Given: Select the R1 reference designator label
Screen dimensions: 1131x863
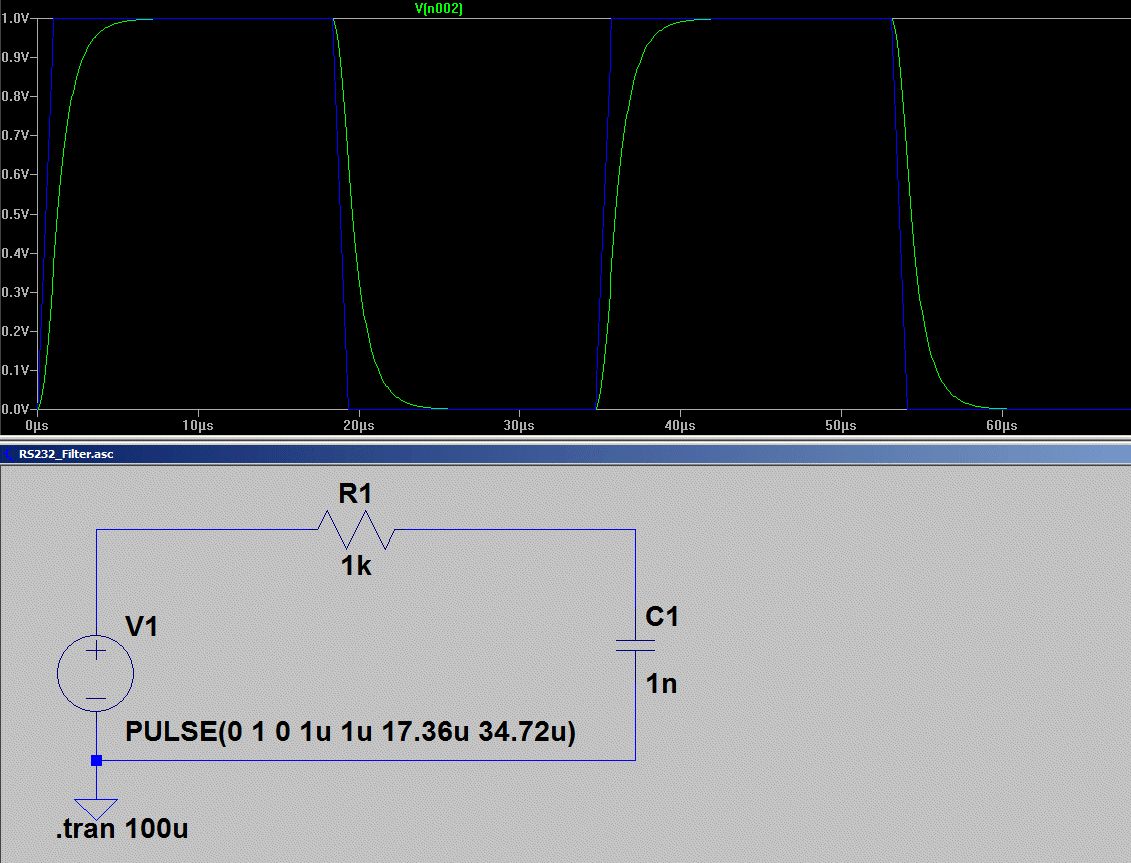Looking at the screenshot, I should coord(355,493).
